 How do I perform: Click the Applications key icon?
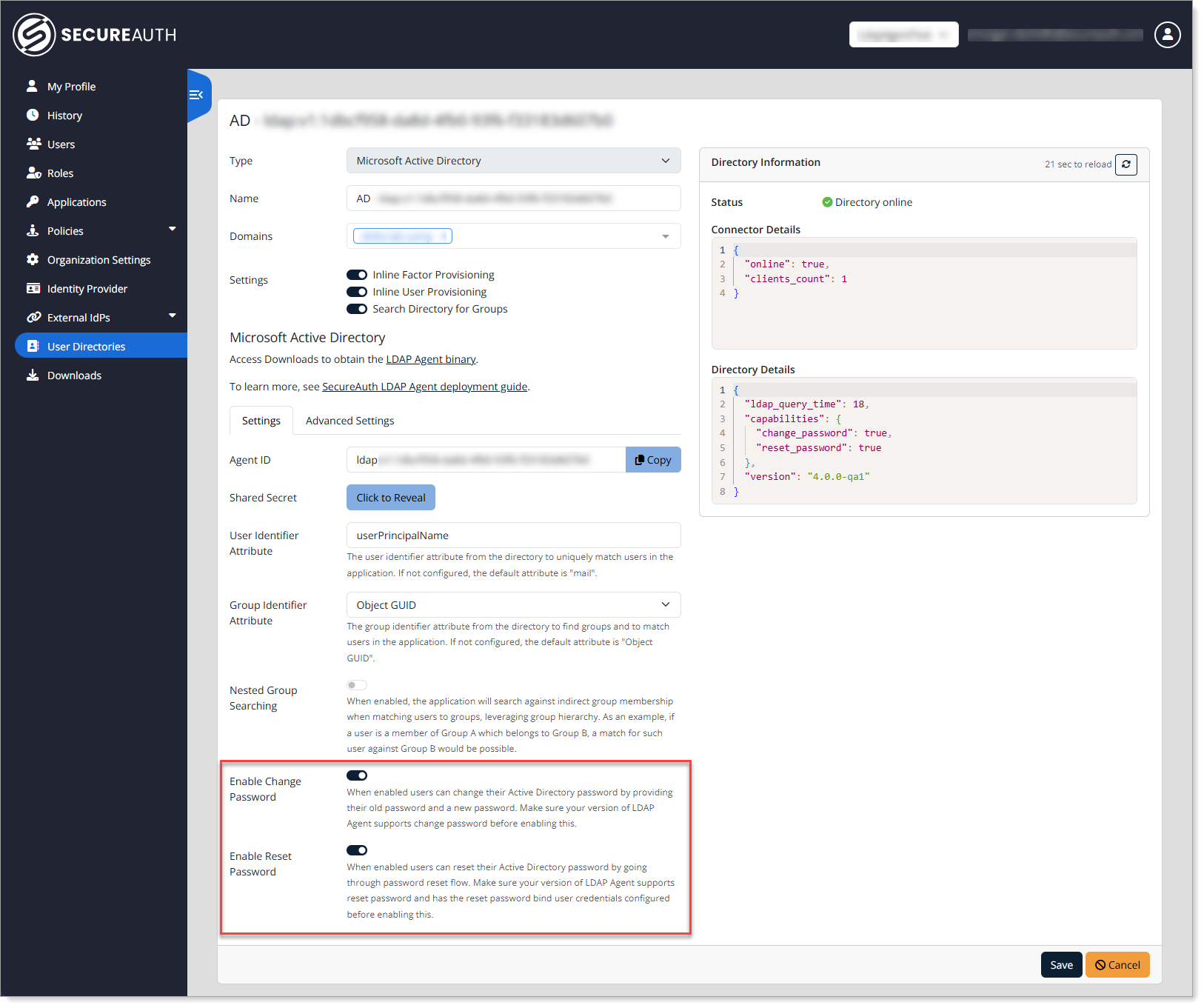click(x=33, y=201)
